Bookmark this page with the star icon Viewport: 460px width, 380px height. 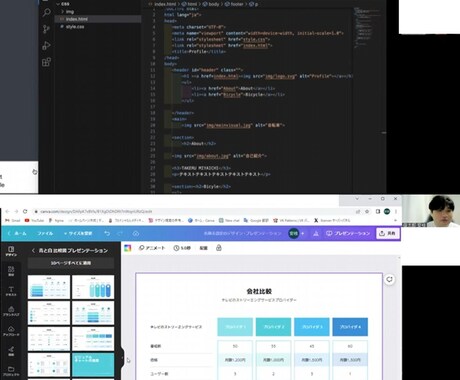[x=367, y=211]
